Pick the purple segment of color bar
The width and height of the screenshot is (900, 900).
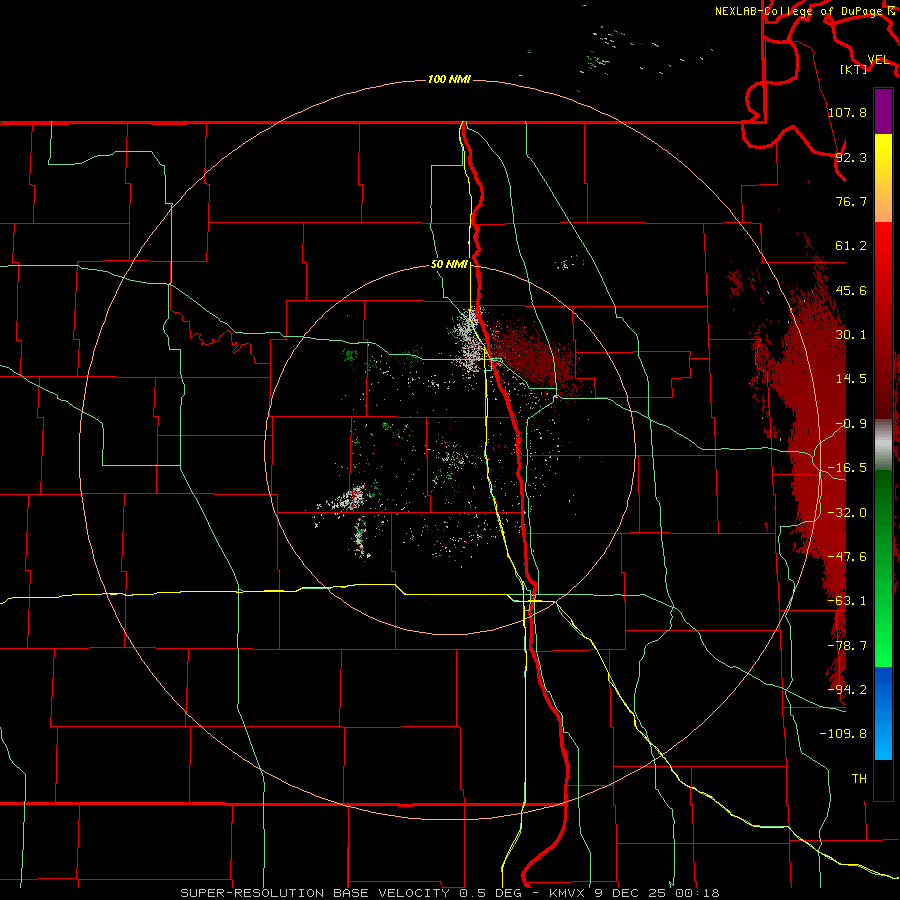click(x=883, y=111)
